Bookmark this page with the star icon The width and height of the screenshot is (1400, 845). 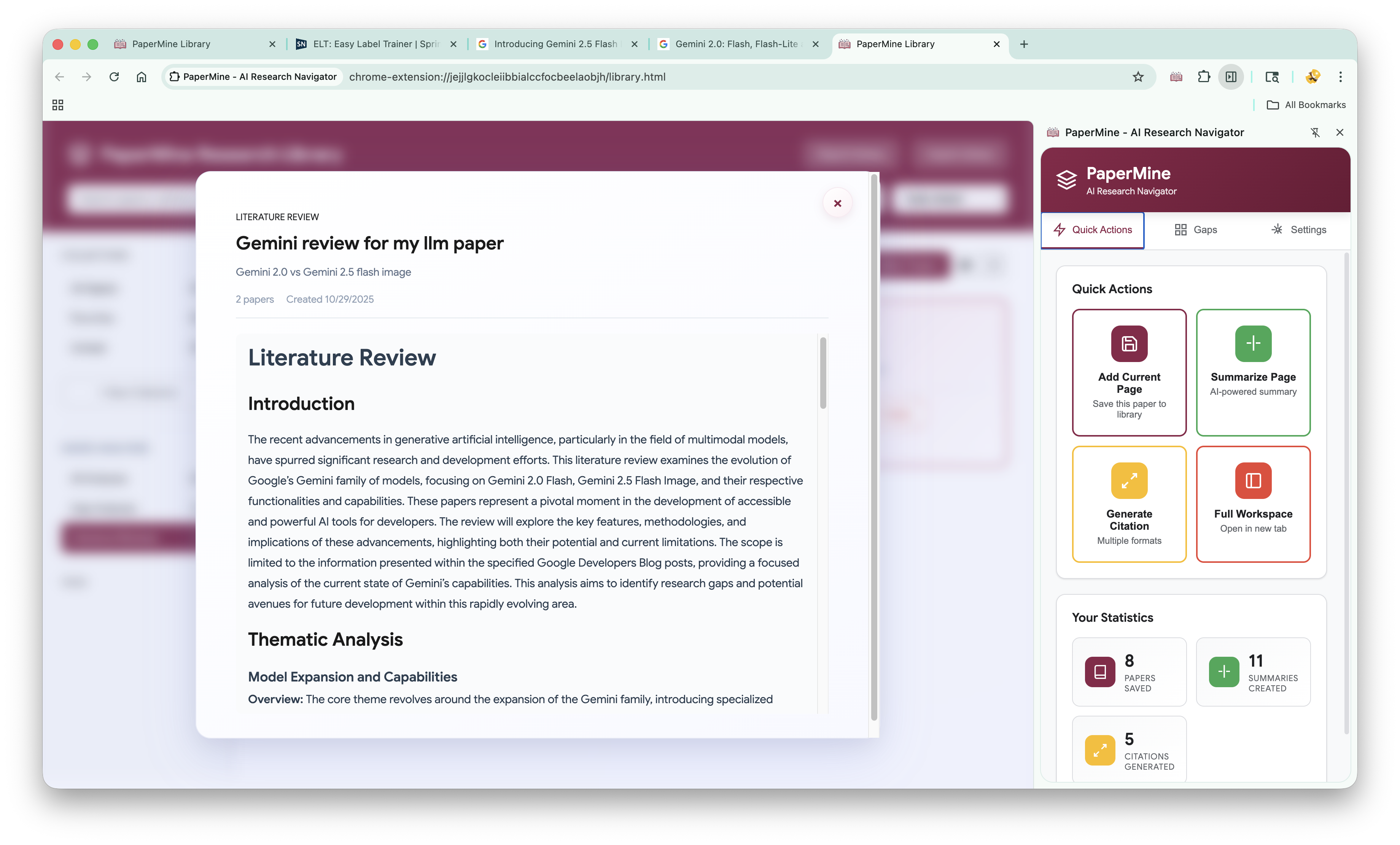coord(1137,77)
